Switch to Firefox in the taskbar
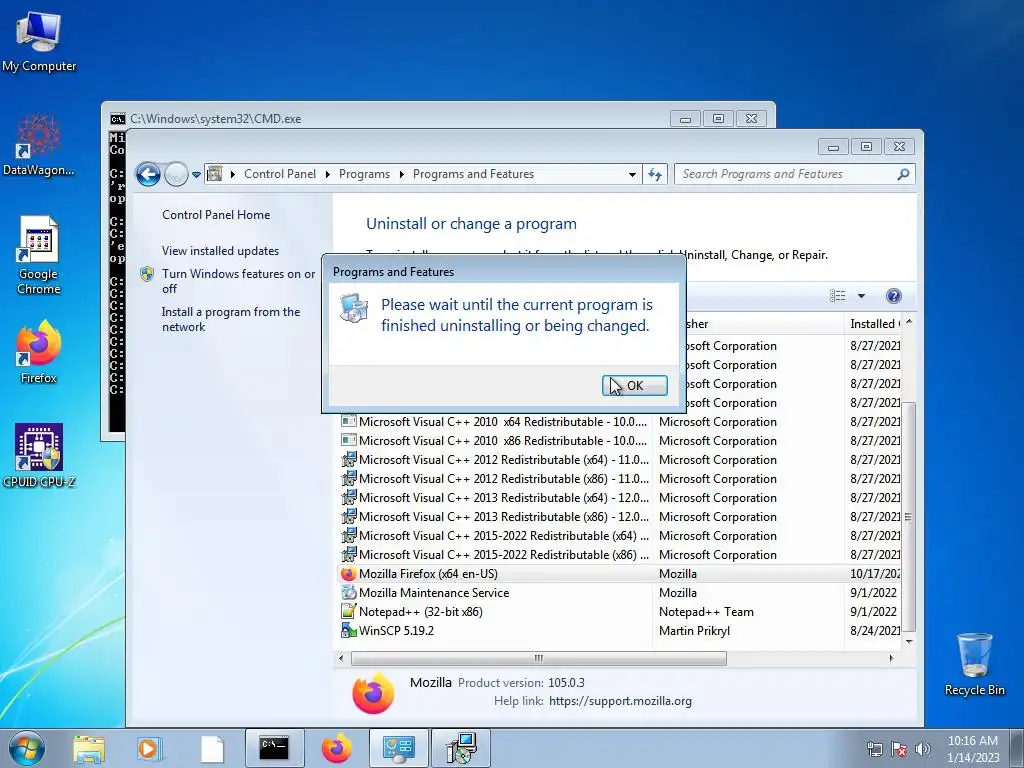This screenshot has width=1024, height=768. click(x=336, y=748)
